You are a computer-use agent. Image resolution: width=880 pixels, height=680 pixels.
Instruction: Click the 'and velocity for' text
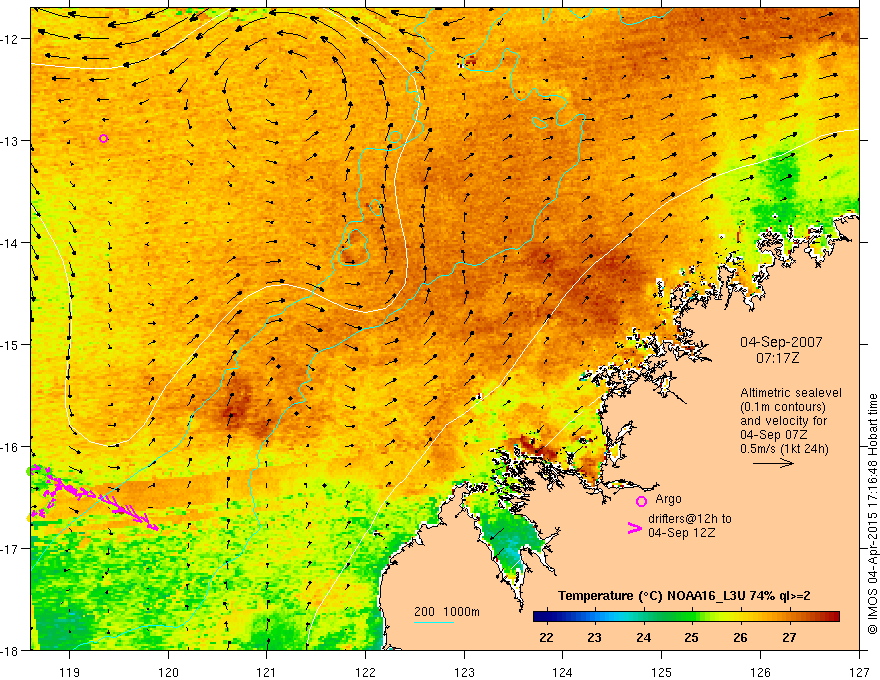(783, 421)
